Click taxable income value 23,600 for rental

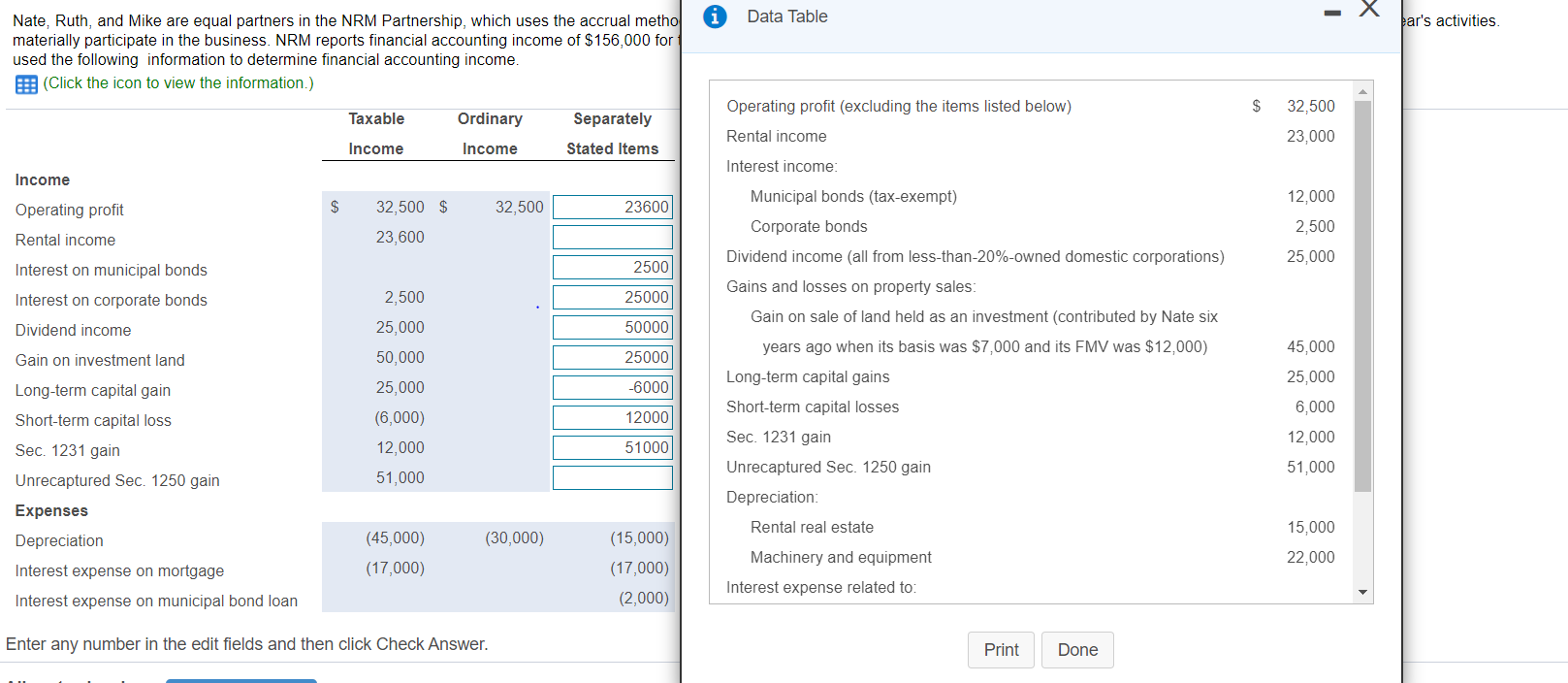point(400,237)
